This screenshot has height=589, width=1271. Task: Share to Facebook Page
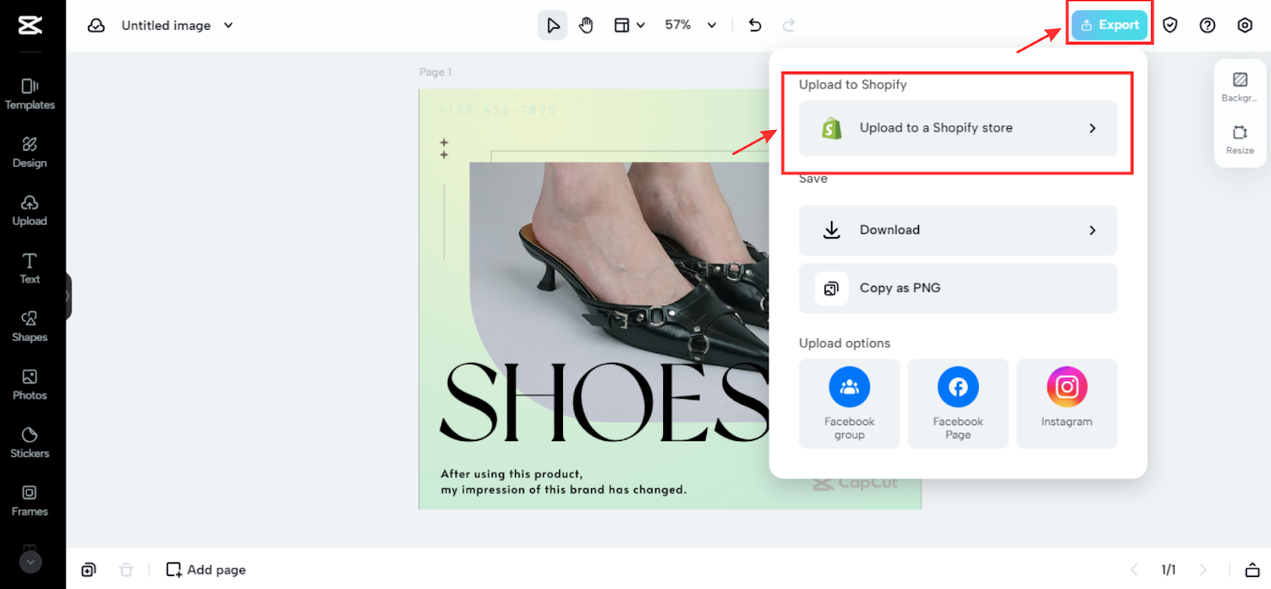click(x=958, y=404)
